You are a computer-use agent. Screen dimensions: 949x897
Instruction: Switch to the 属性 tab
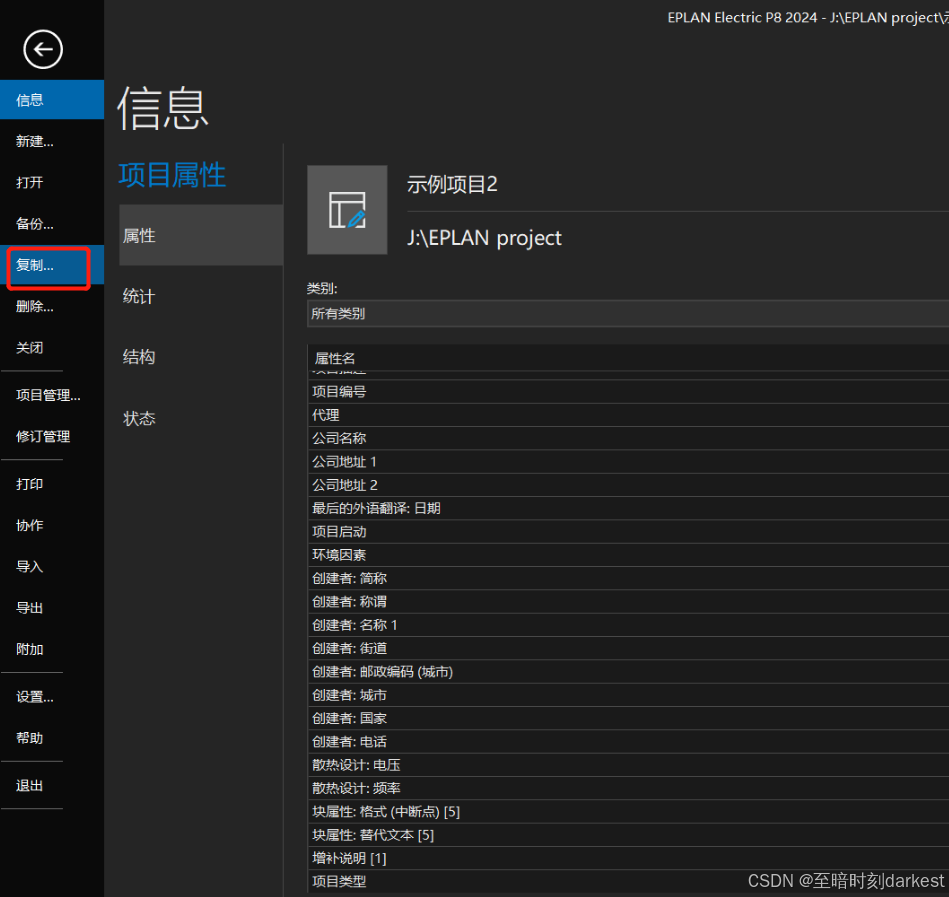[x=201, y=235]
